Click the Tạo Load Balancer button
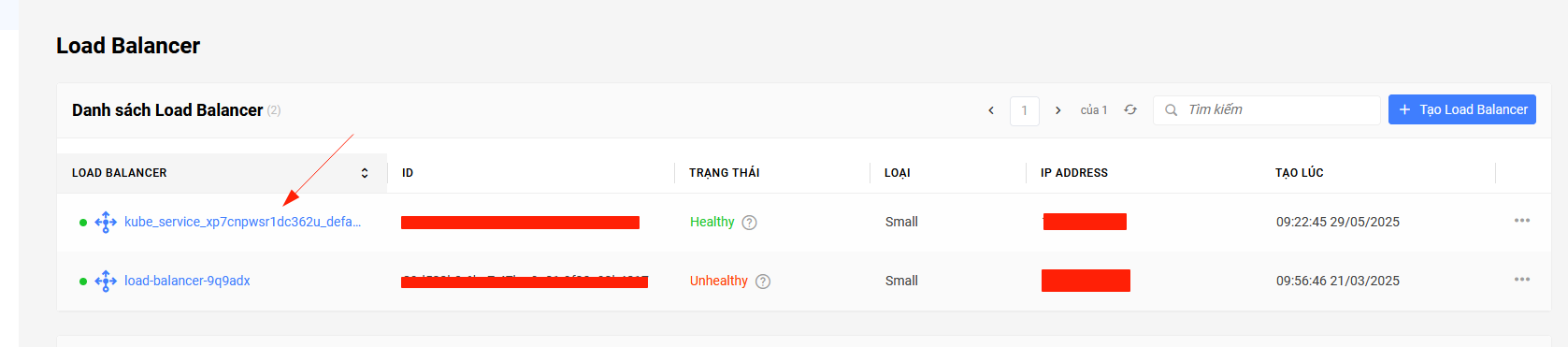This screenshot has height=347, width=1568. pos(1462,109)
